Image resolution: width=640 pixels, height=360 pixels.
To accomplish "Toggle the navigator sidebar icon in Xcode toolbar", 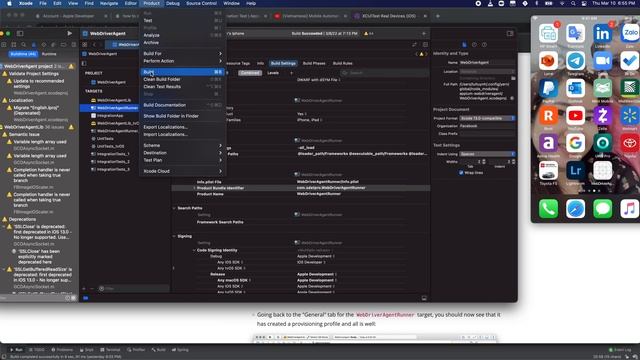I will tap(20, 33).
